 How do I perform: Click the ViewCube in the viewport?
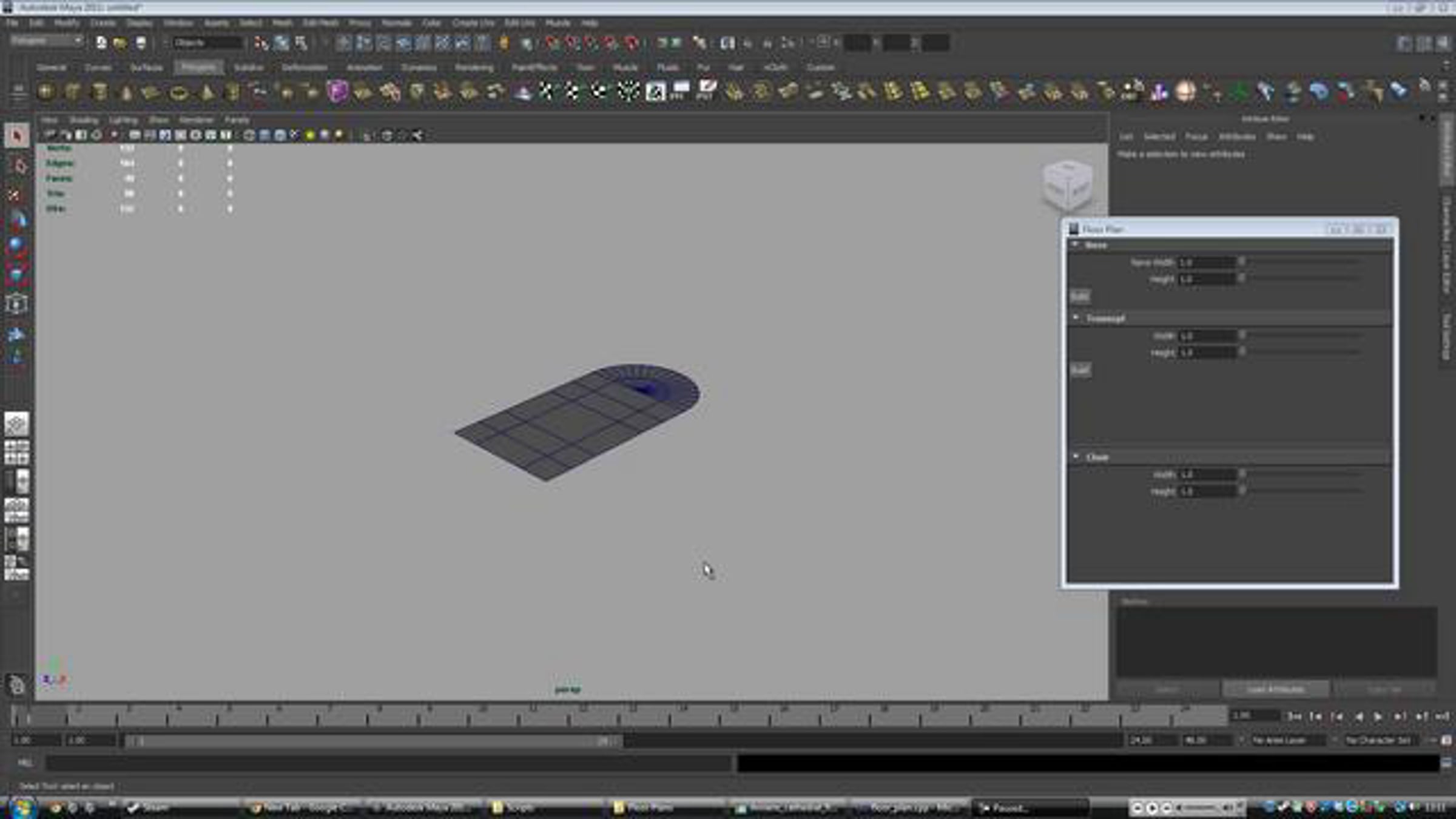pos(1068,185)
